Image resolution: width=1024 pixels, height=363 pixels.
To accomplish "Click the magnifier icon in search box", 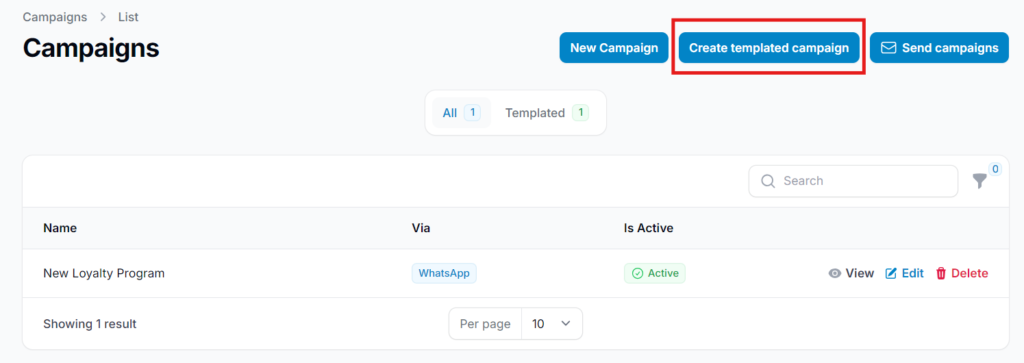I will tap(769, 181).
